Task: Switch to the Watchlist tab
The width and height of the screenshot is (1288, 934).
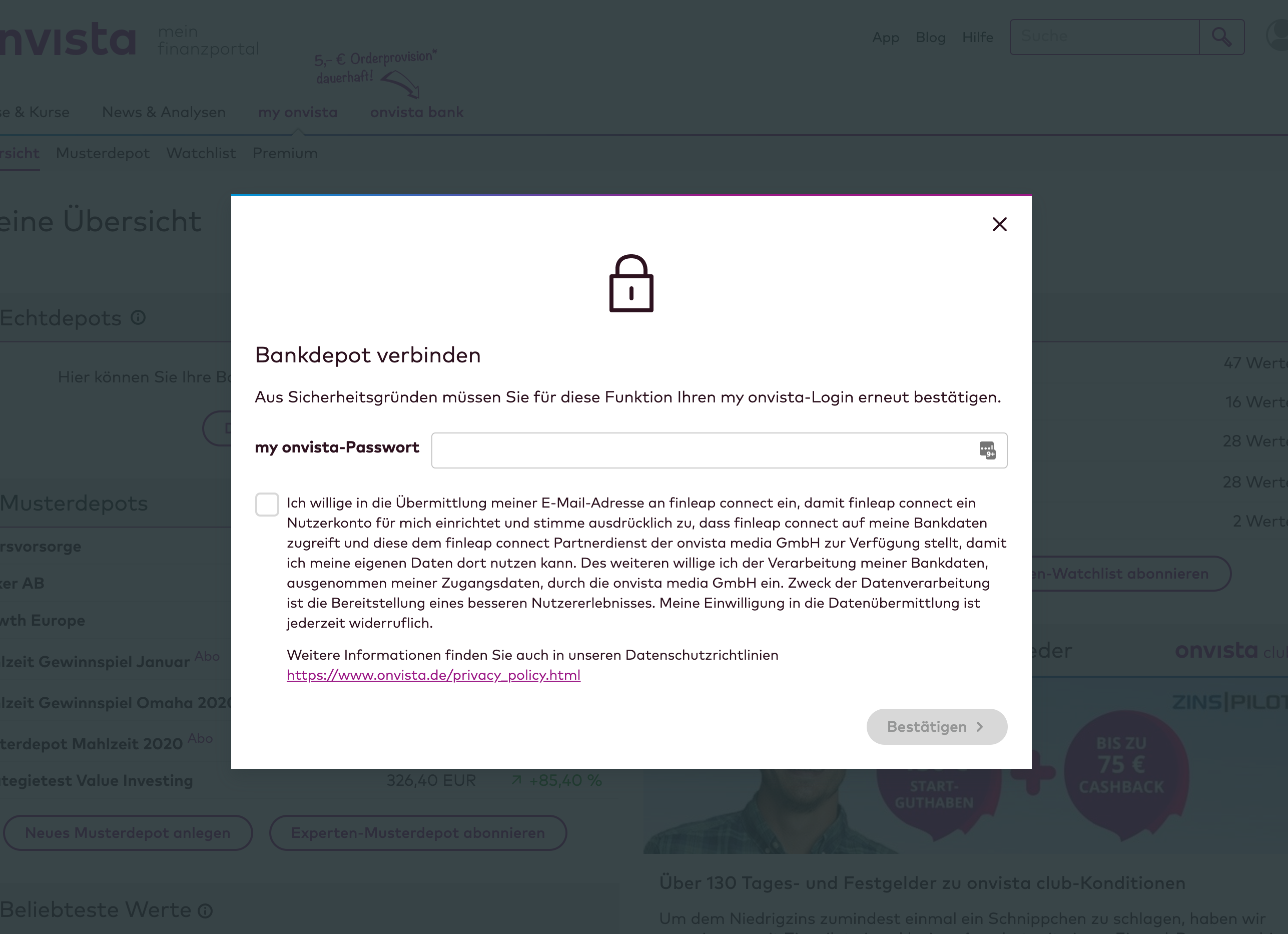Action: pyautogui.click(x=201, y=153)
